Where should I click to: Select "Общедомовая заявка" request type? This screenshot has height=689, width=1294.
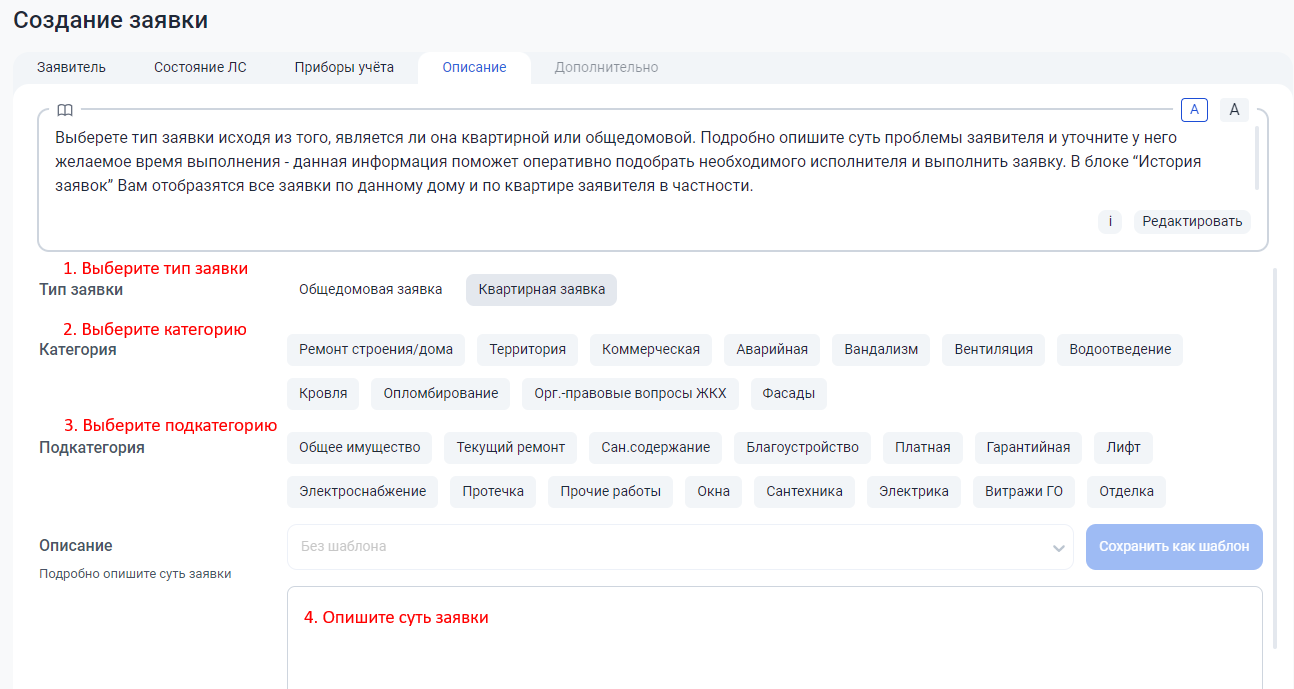370,289
